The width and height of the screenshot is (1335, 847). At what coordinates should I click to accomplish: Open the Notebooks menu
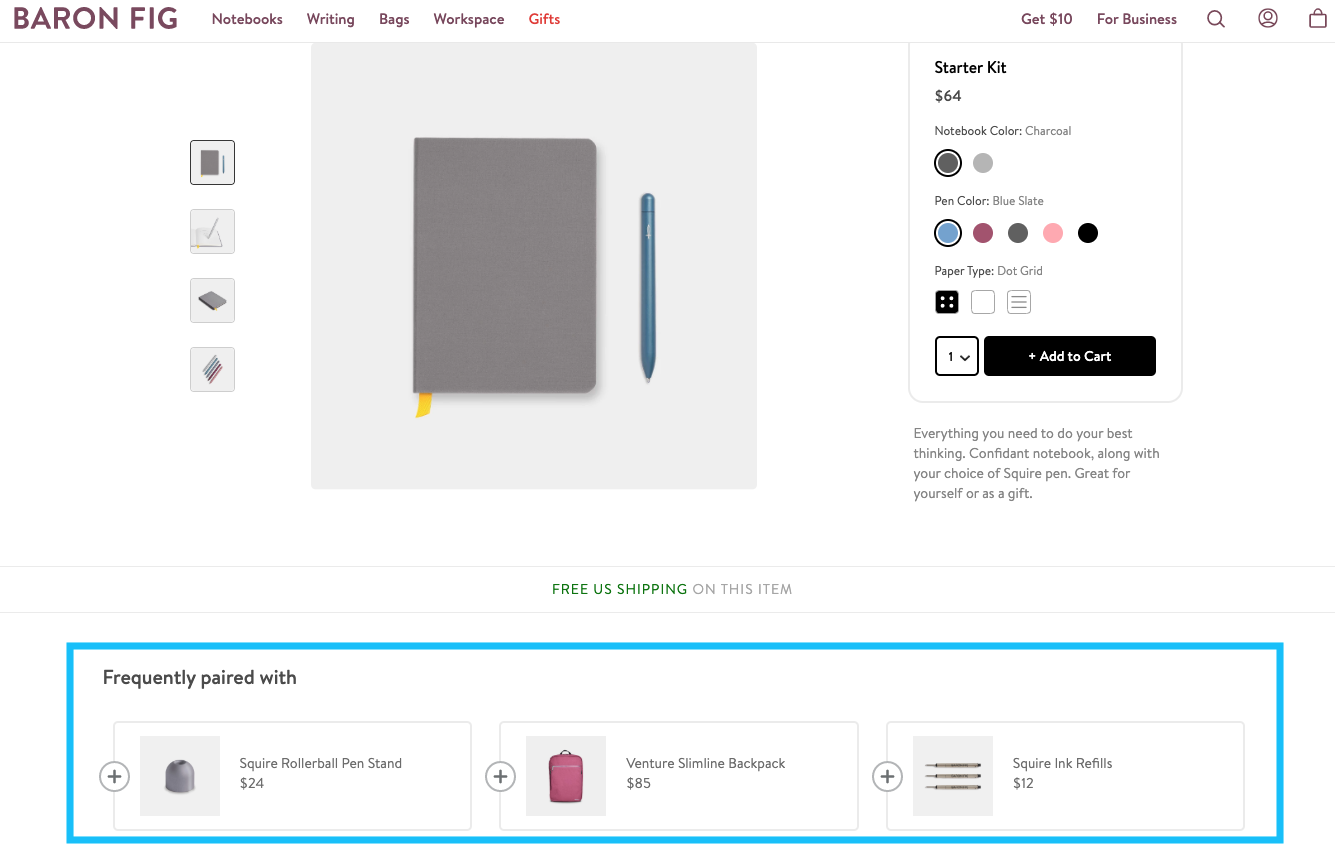pos(247,19)
